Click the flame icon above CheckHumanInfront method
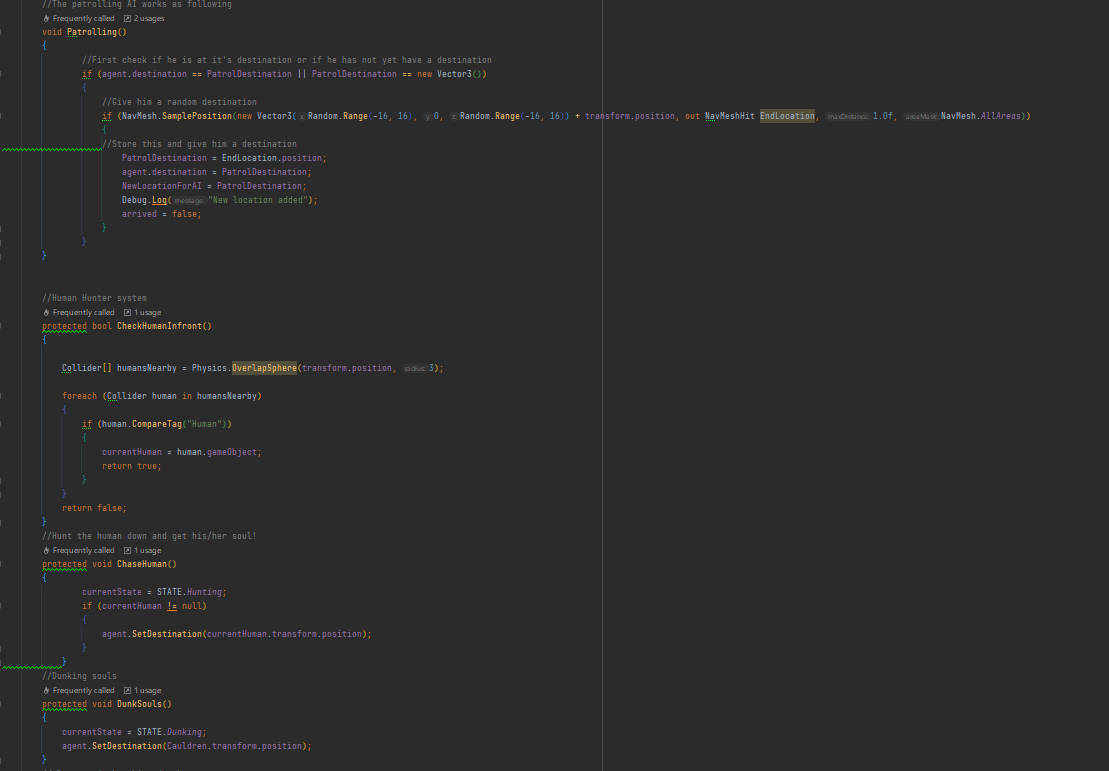Screen dimensions: 1109x771 [47, 313]
